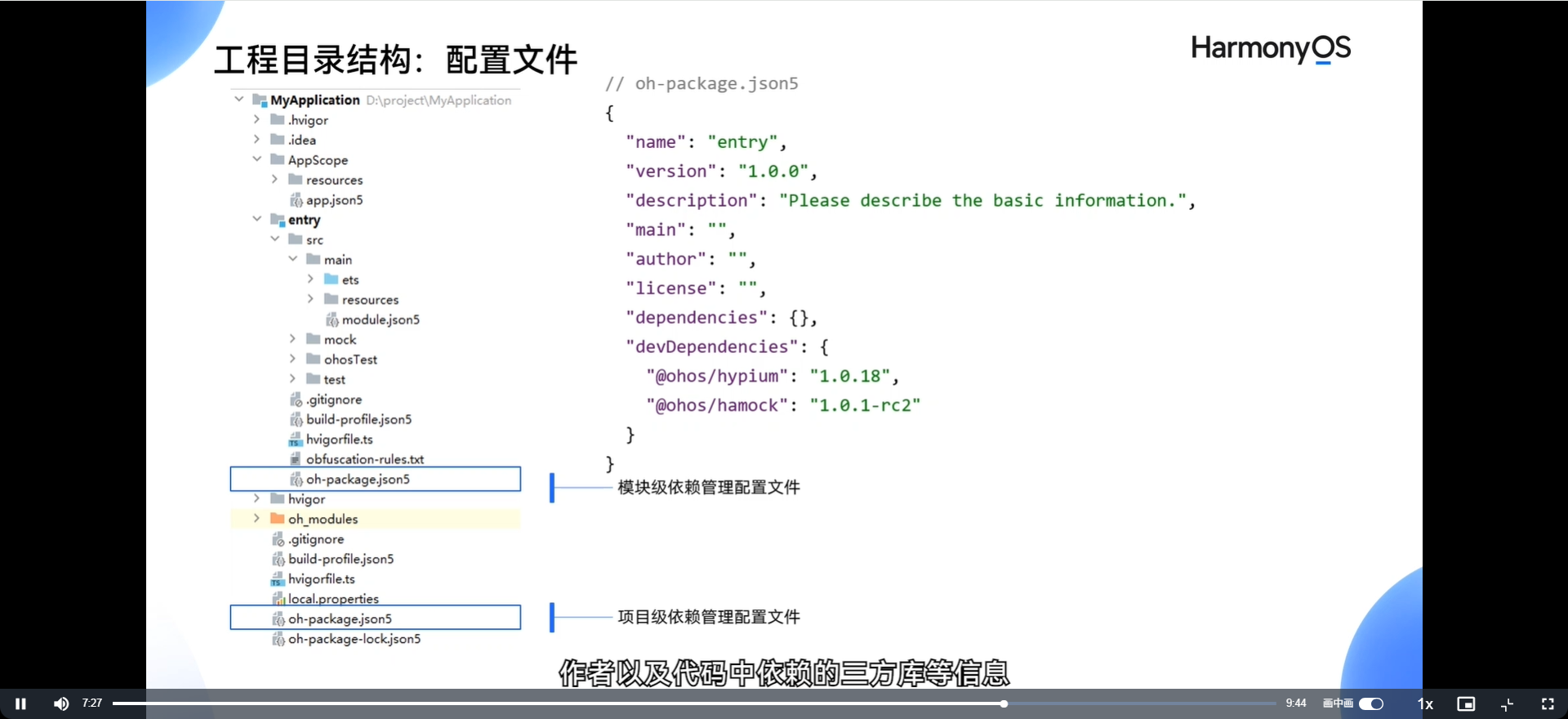Click the "@ohos/hamock" version line
The image size is (1568, 719).
point(783,406)
